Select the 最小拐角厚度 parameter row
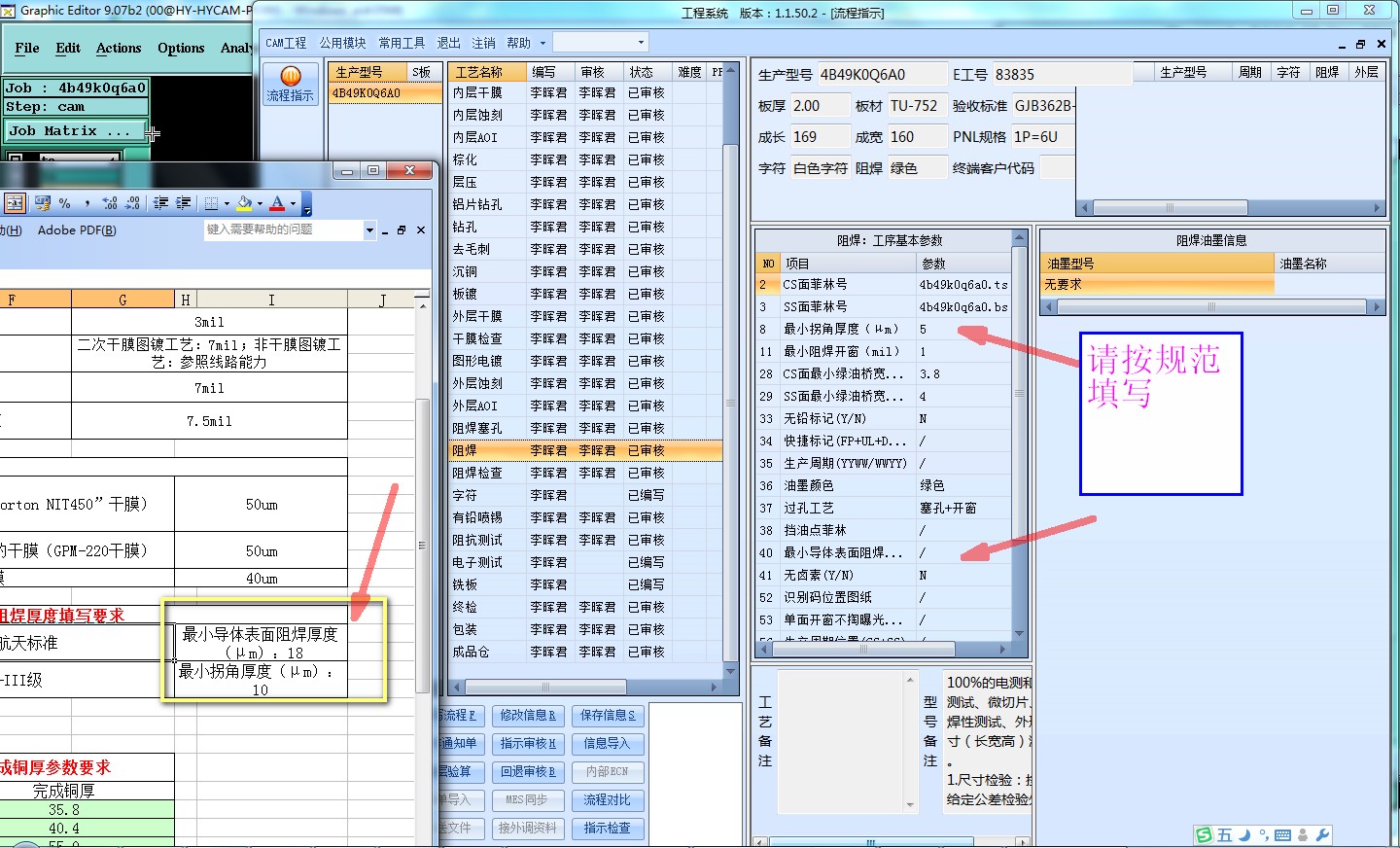The image size is (1400, 848). pos(885,329)
